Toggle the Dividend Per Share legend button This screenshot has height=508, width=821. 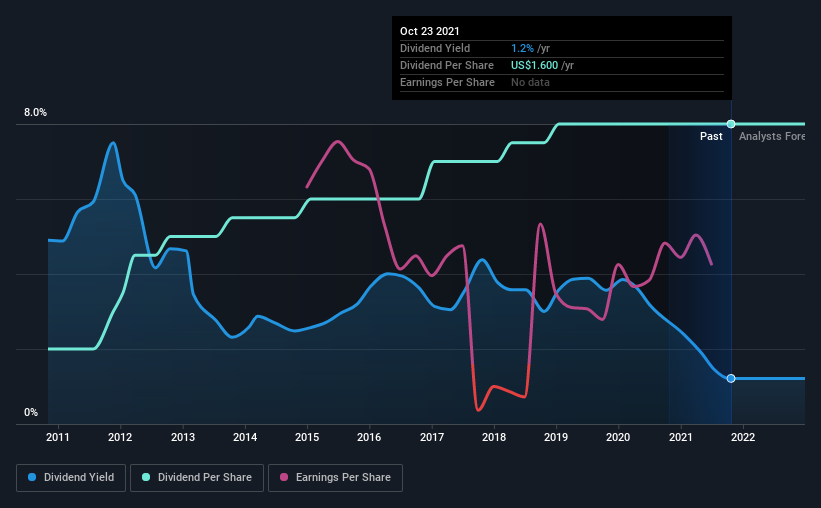(197, 478)
